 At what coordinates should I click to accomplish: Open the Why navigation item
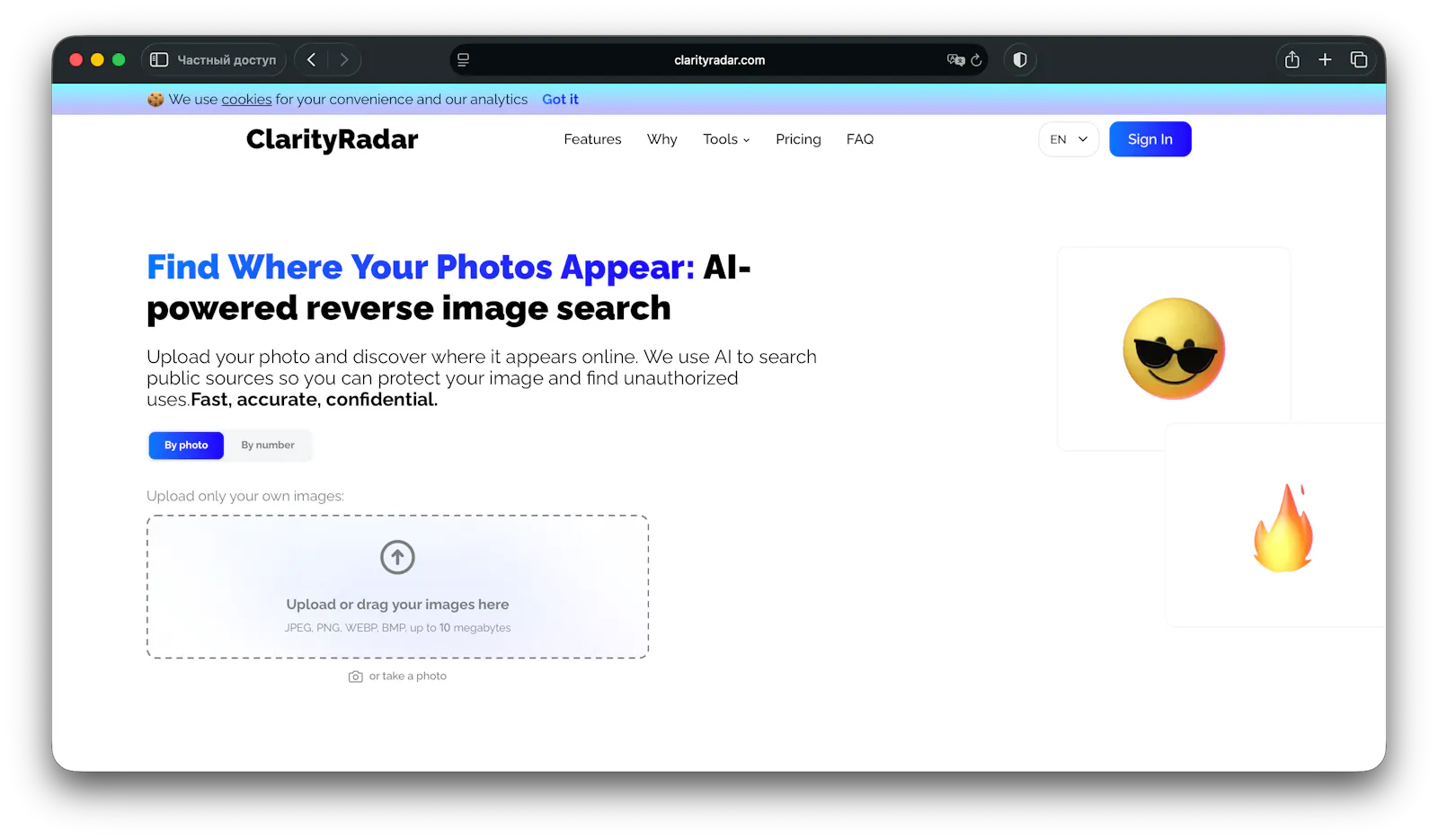pos(662,139)
